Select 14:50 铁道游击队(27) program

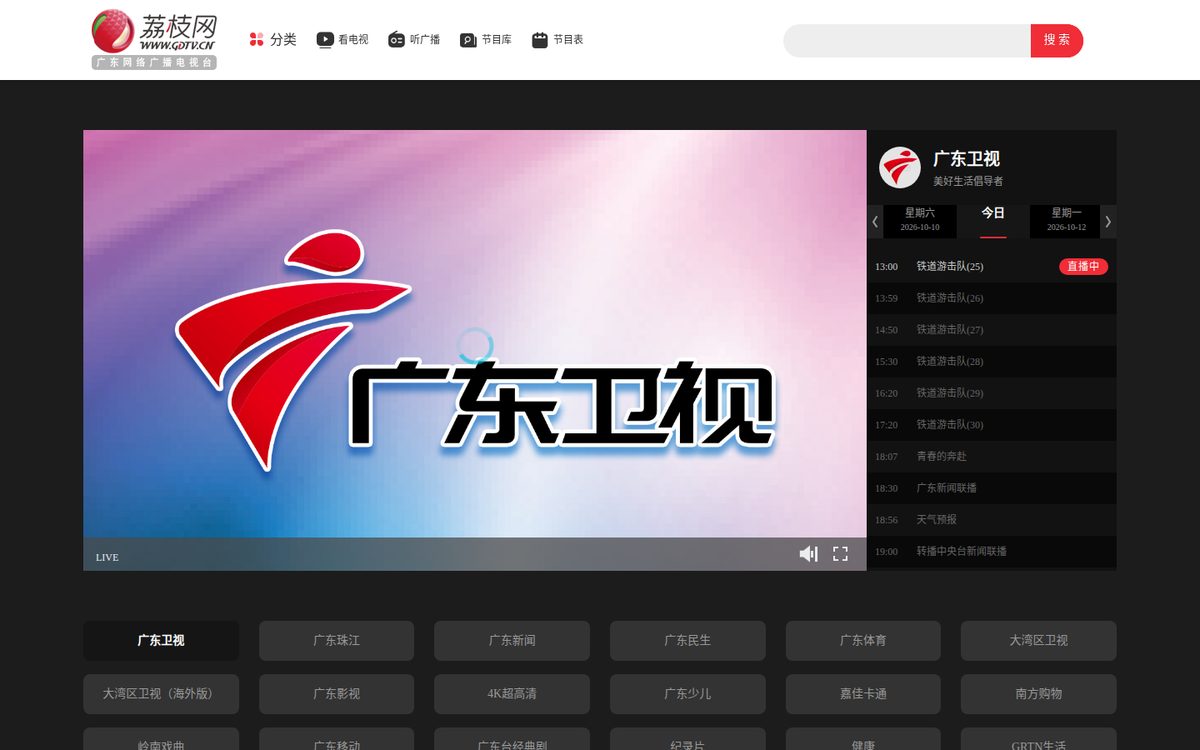click(992, 330)
